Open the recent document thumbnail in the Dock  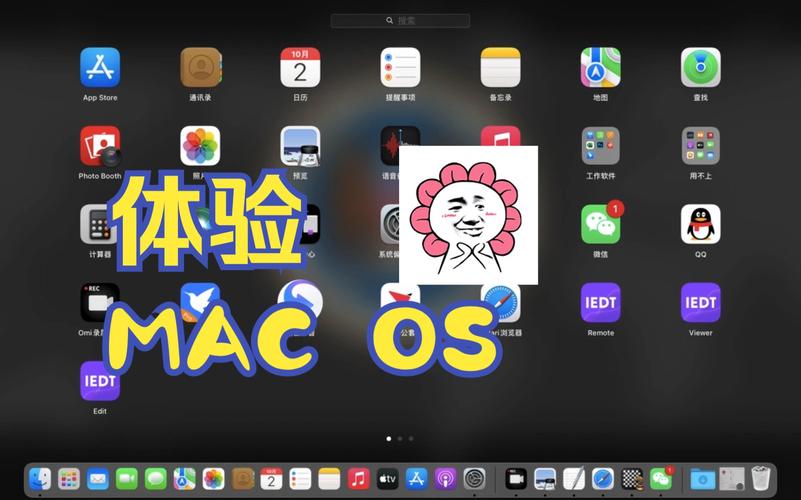point(732,479)
